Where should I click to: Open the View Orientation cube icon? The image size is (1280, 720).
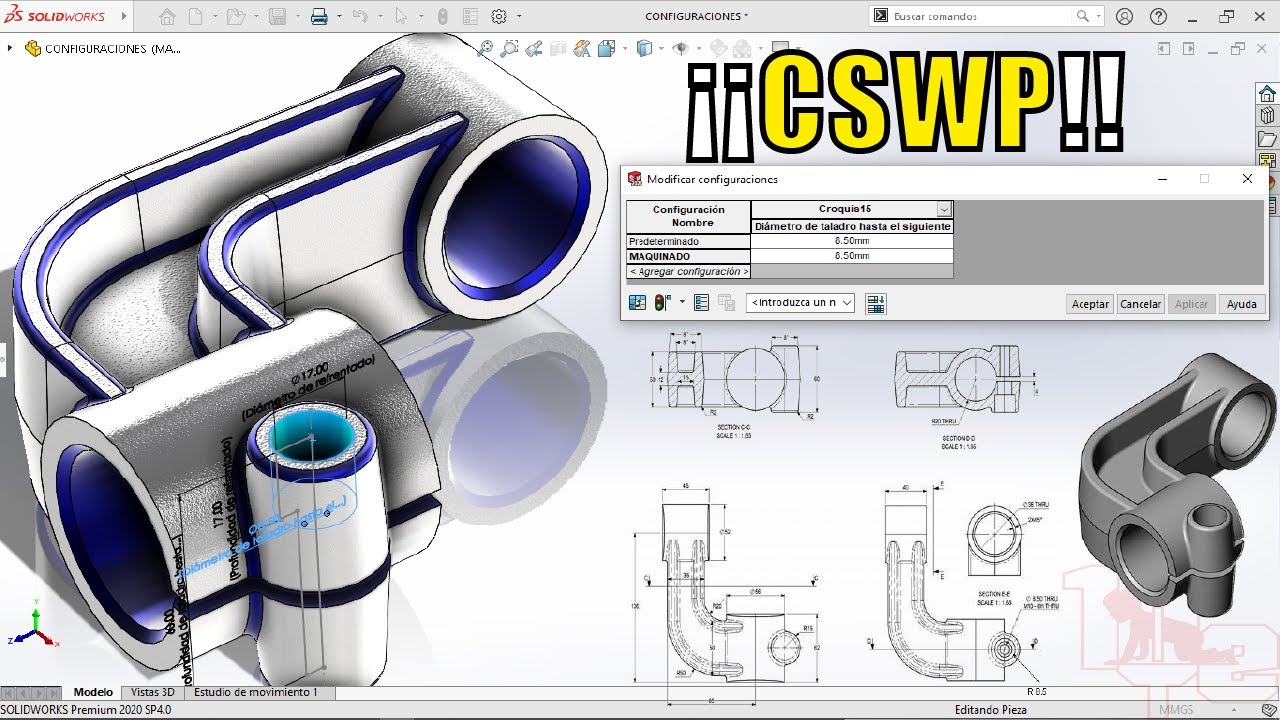(606, 48)
